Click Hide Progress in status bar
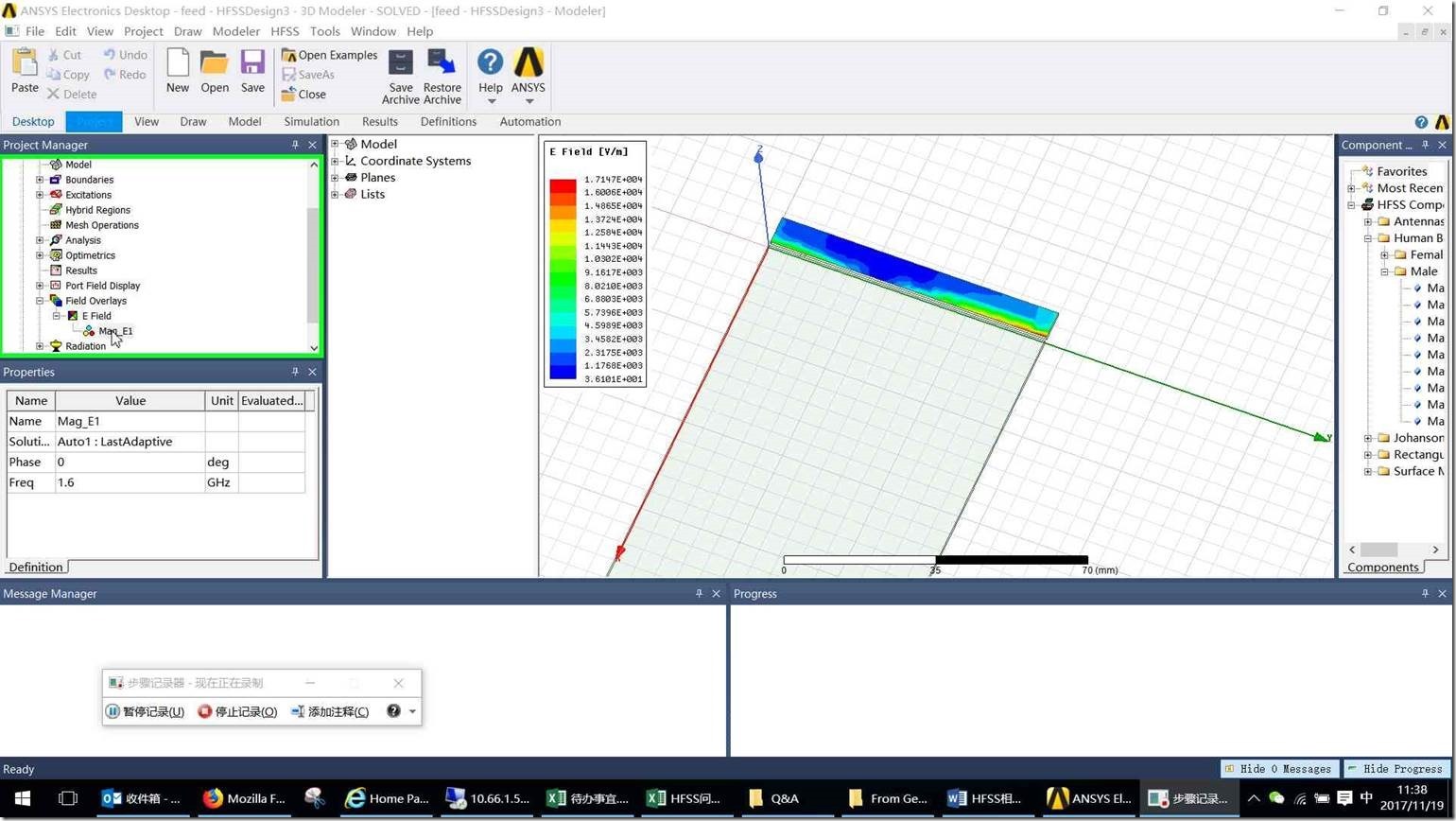 click(x=1395, y=769)
